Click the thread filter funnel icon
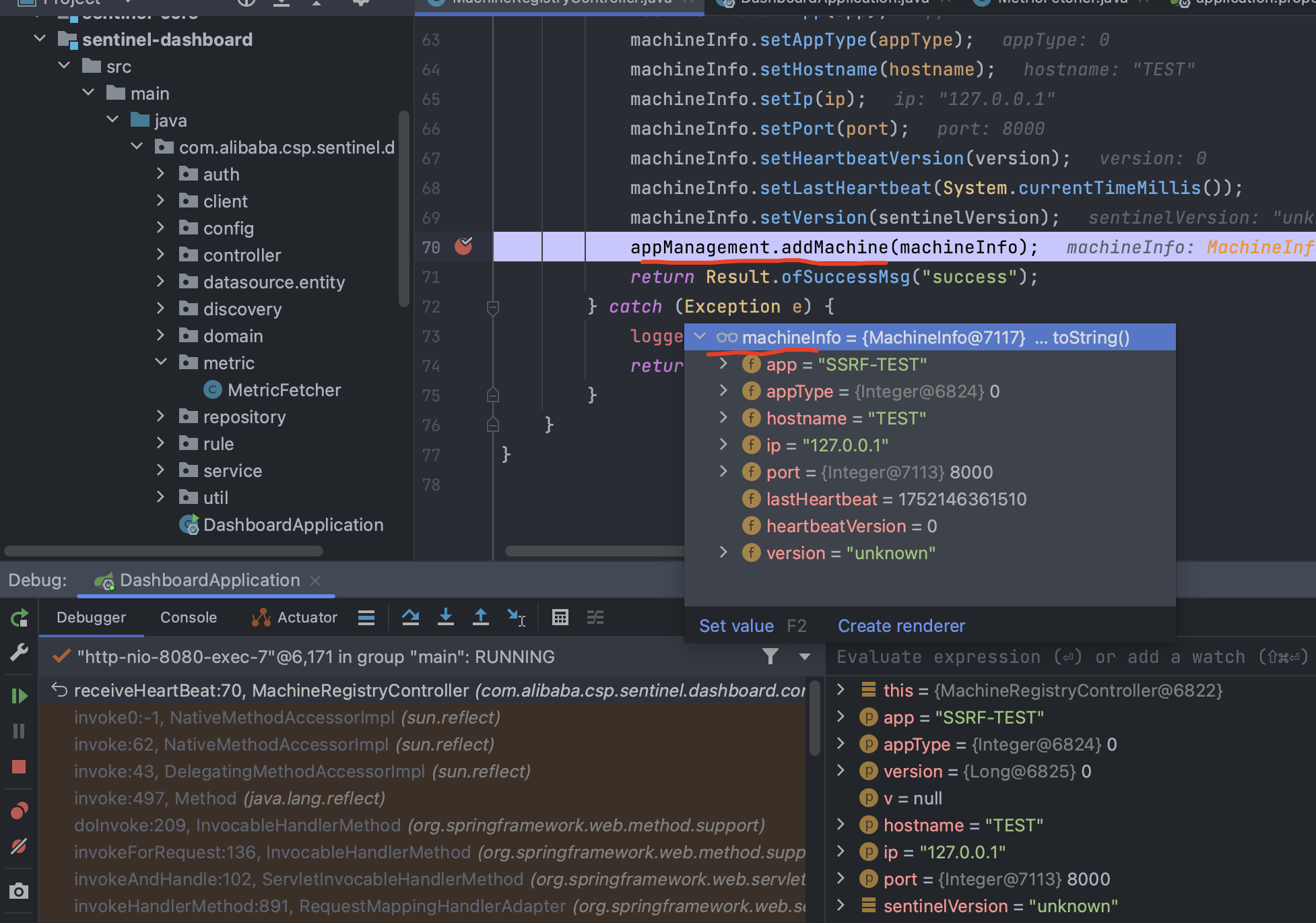This screenshot has height=923, width=1316. pos(770,656)
